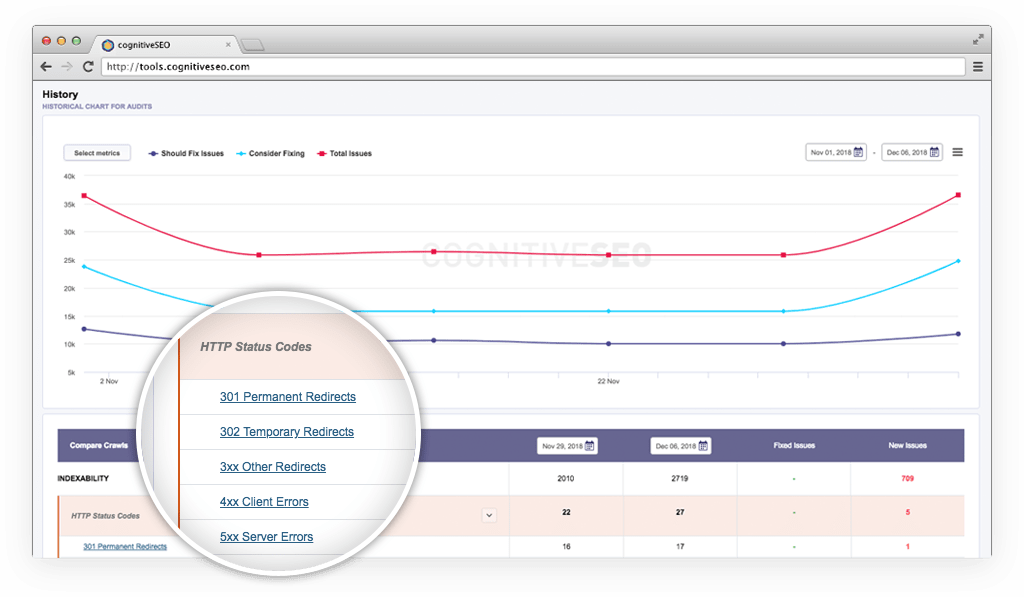The width and height of the screenshot is (1024, 597).
Task: Click the value 27 in HTTP Status Codes row
Action: click(680, 513)
